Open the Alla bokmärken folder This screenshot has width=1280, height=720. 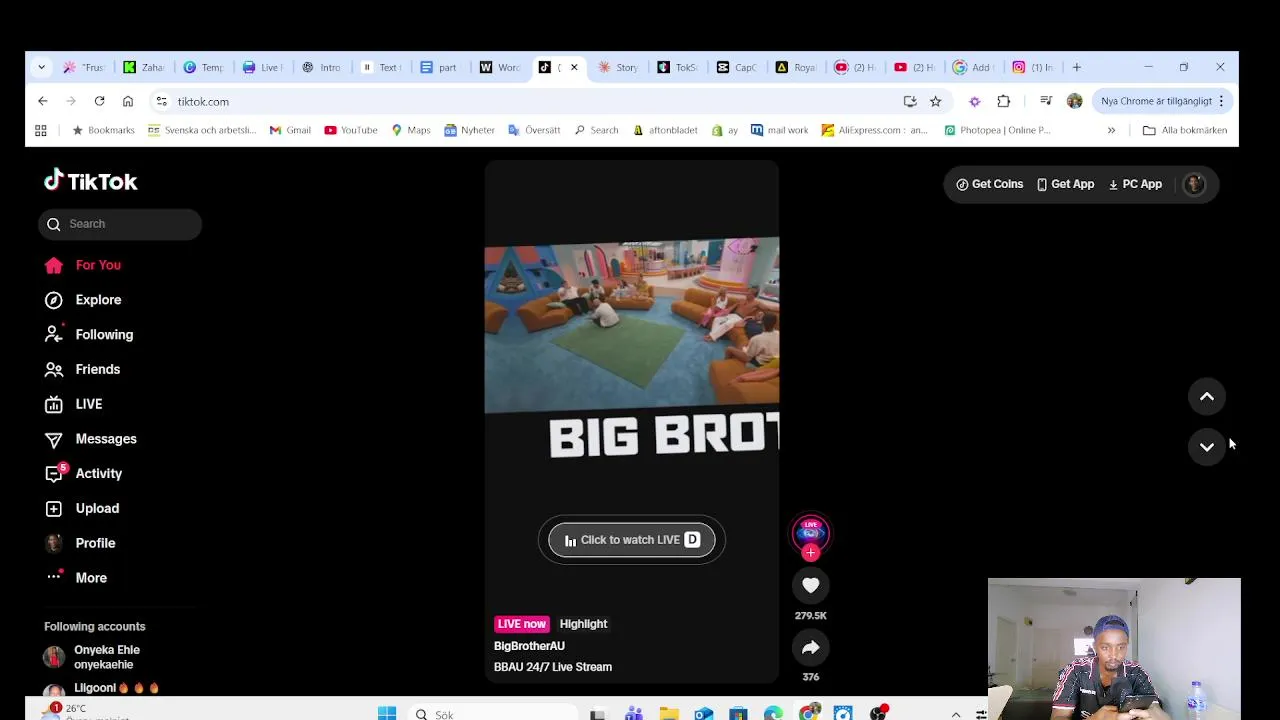coord(1185,130)
